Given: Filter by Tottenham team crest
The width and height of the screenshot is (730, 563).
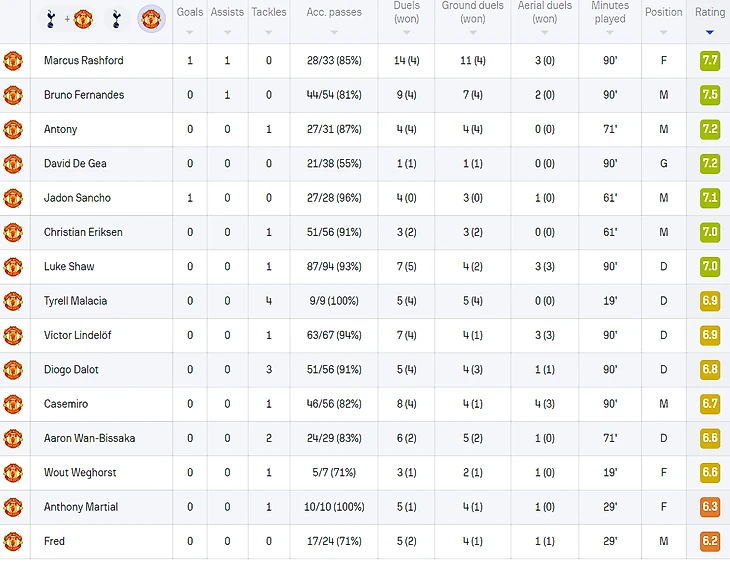Looking at the screenshot, I should click(x=115, y=17).
